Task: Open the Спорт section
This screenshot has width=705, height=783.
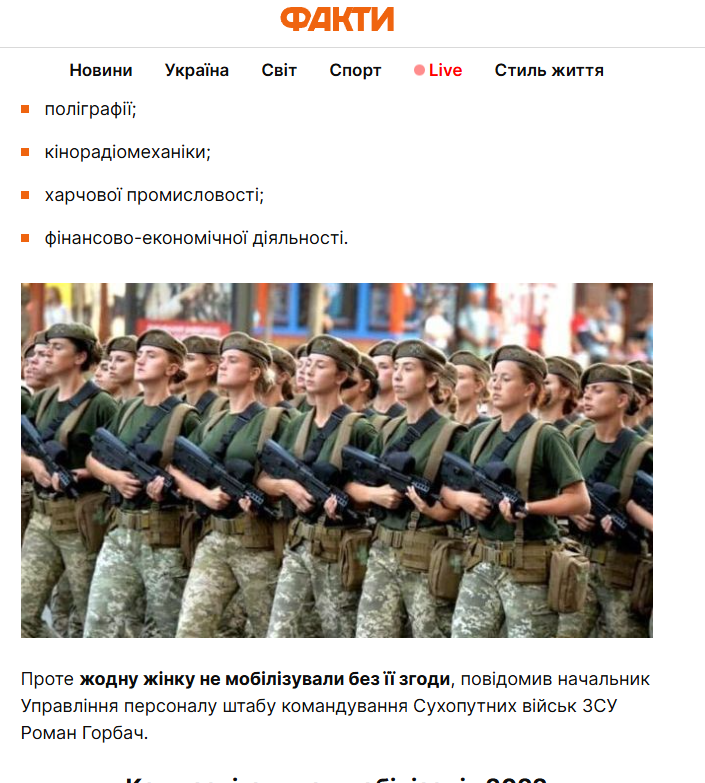Action: click(x=355, y=70)
